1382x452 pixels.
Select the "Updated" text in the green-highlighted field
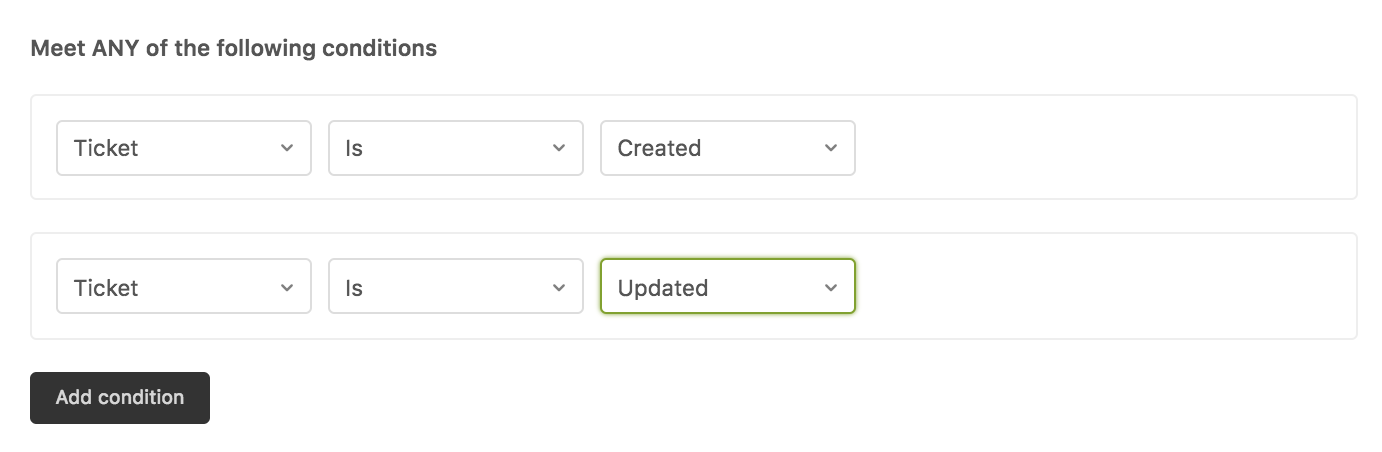[x=662, y=288]
